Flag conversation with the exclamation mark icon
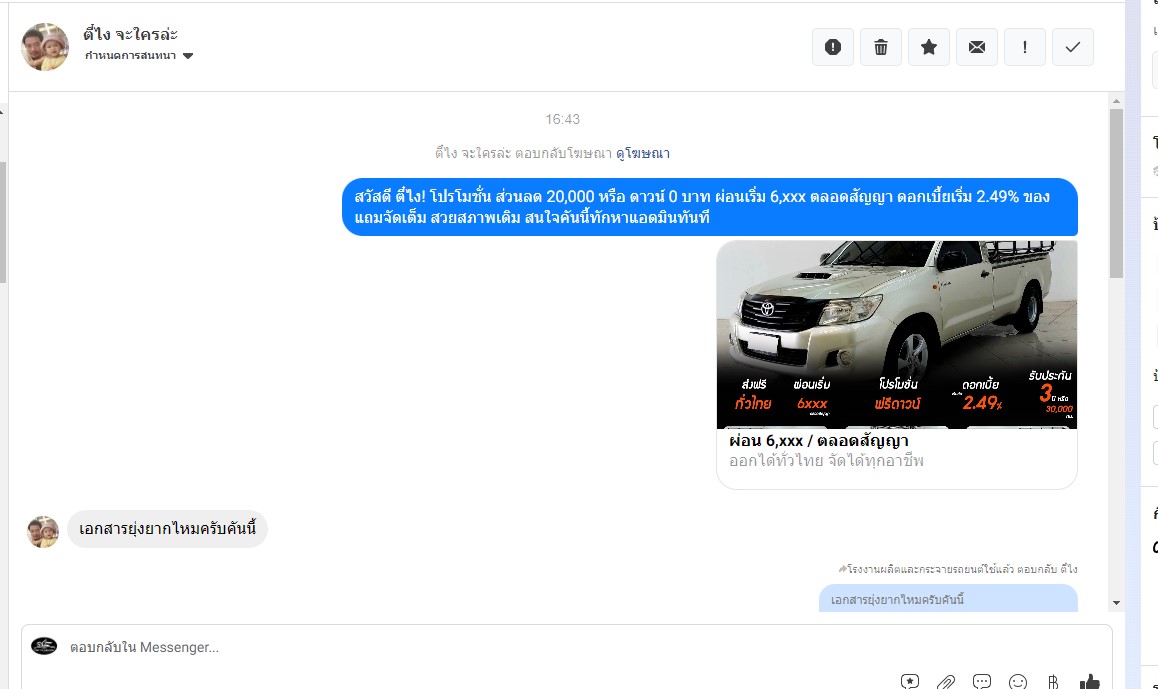The width and height of the screenshot is (1158, 689). [1025, 47]
